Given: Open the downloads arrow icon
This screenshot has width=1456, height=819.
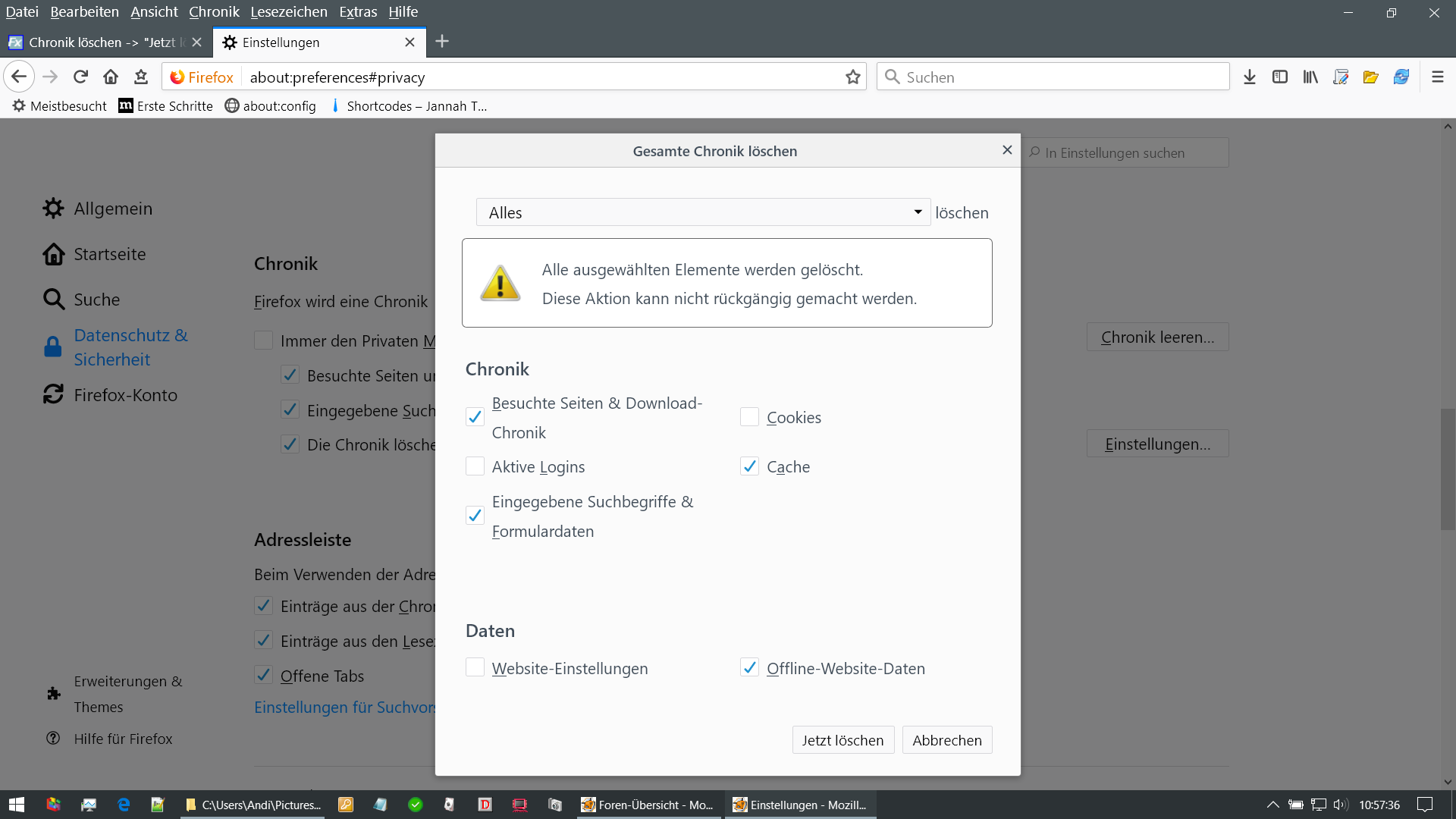Looking at the screenshot, I should [1250, 77].
